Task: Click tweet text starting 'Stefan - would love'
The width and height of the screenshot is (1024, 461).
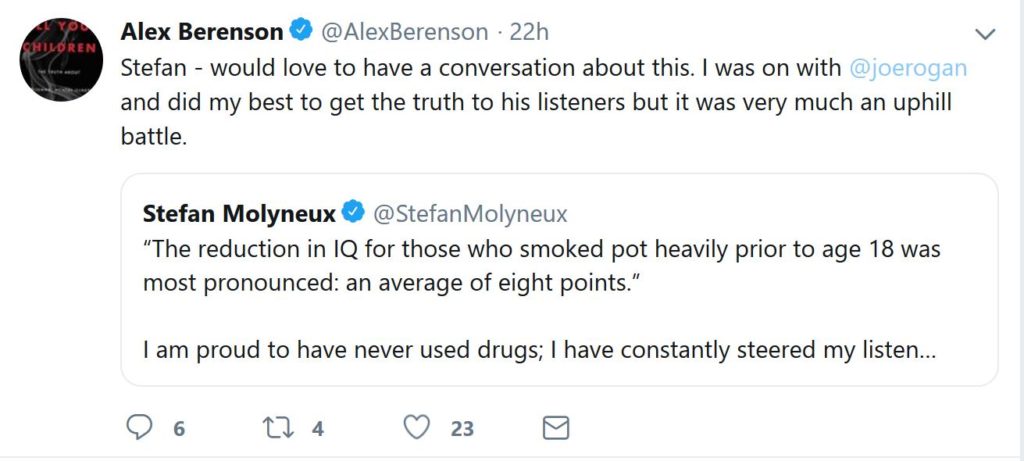Action: (x=543, y=103)
